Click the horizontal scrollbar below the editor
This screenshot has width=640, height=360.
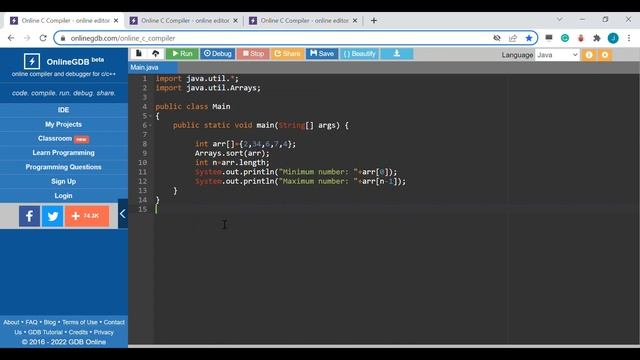click(x=384, y=346)
